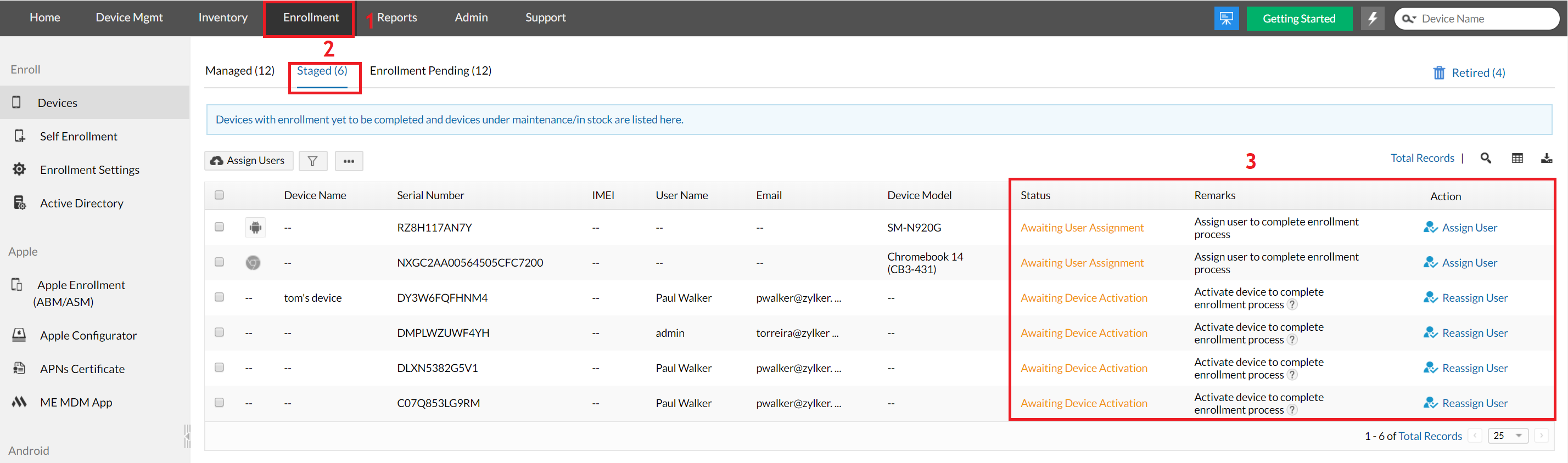The width and height of the screenshot is (1568, 463).
Task: Select checkbox for serial RZ8H117AN7Y row
Action: click(x=219, y=227)
